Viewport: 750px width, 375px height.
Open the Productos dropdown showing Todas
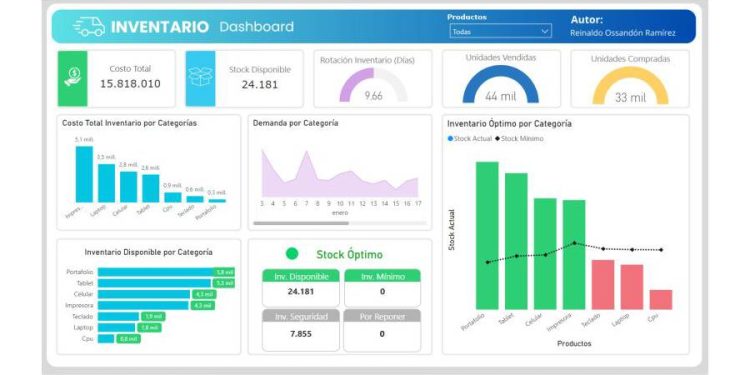pyautogui.click(x=500, y=31)
